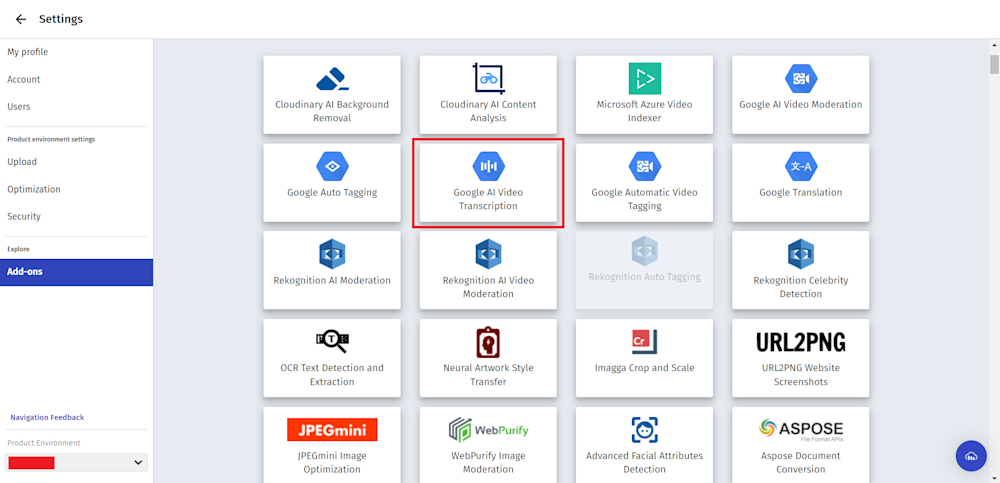Open Security settings
The width and height of the screenshot is (1000, 483).
tap(24, 216)
